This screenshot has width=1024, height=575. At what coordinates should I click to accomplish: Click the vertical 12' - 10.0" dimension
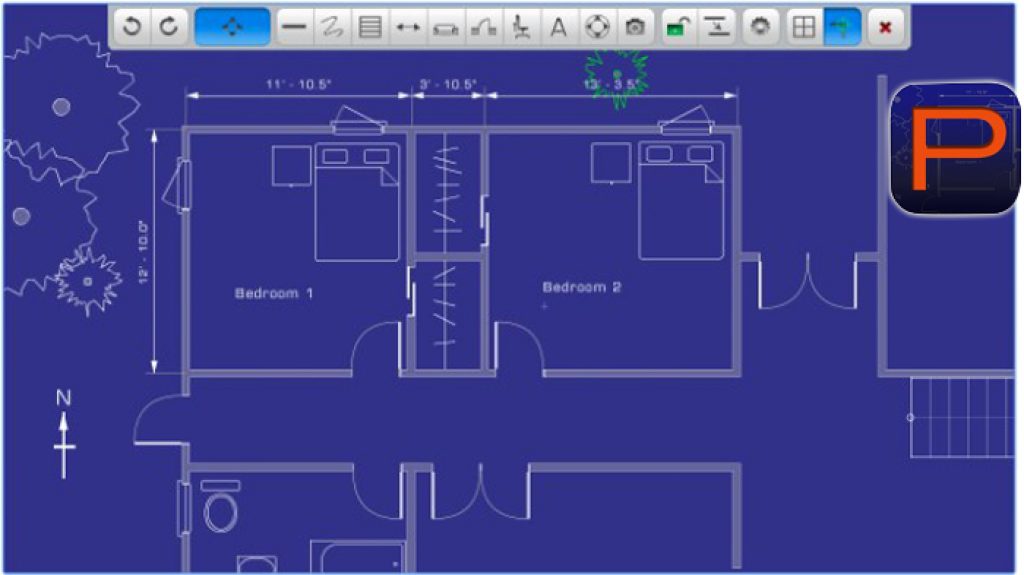coord(144,252)
